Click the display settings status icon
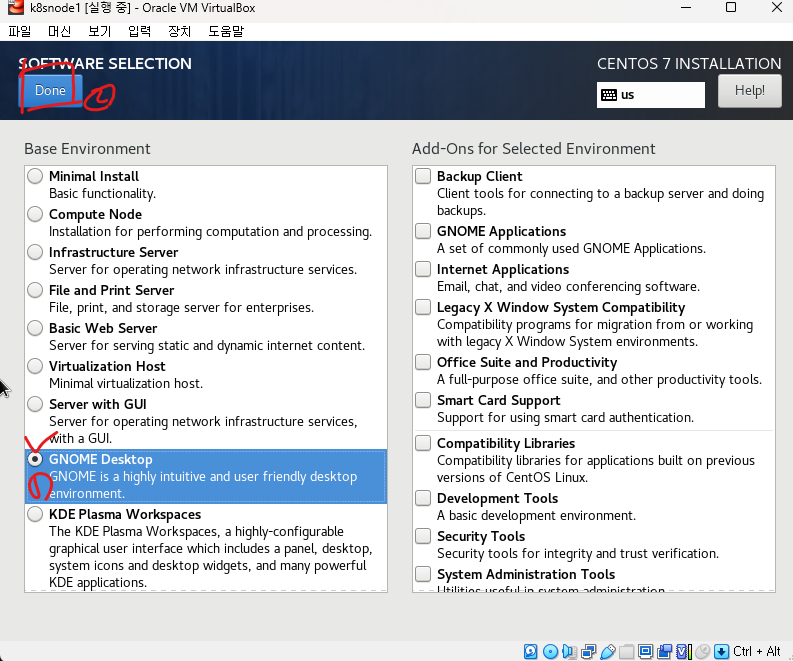 pyautogui.click(x=645, y=651)
